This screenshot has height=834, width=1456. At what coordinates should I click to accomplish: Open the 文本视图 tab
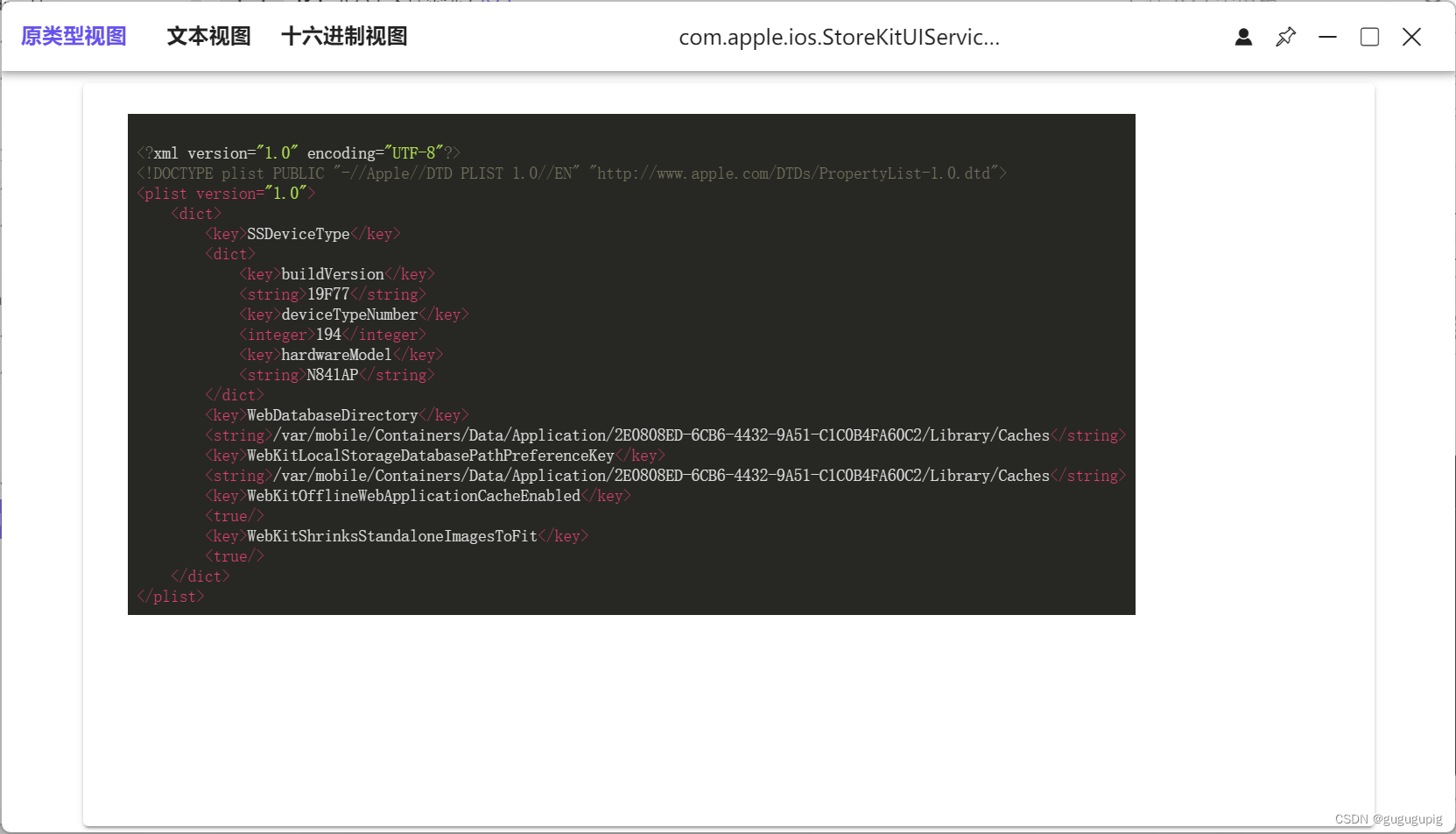[x=208, y=37]
